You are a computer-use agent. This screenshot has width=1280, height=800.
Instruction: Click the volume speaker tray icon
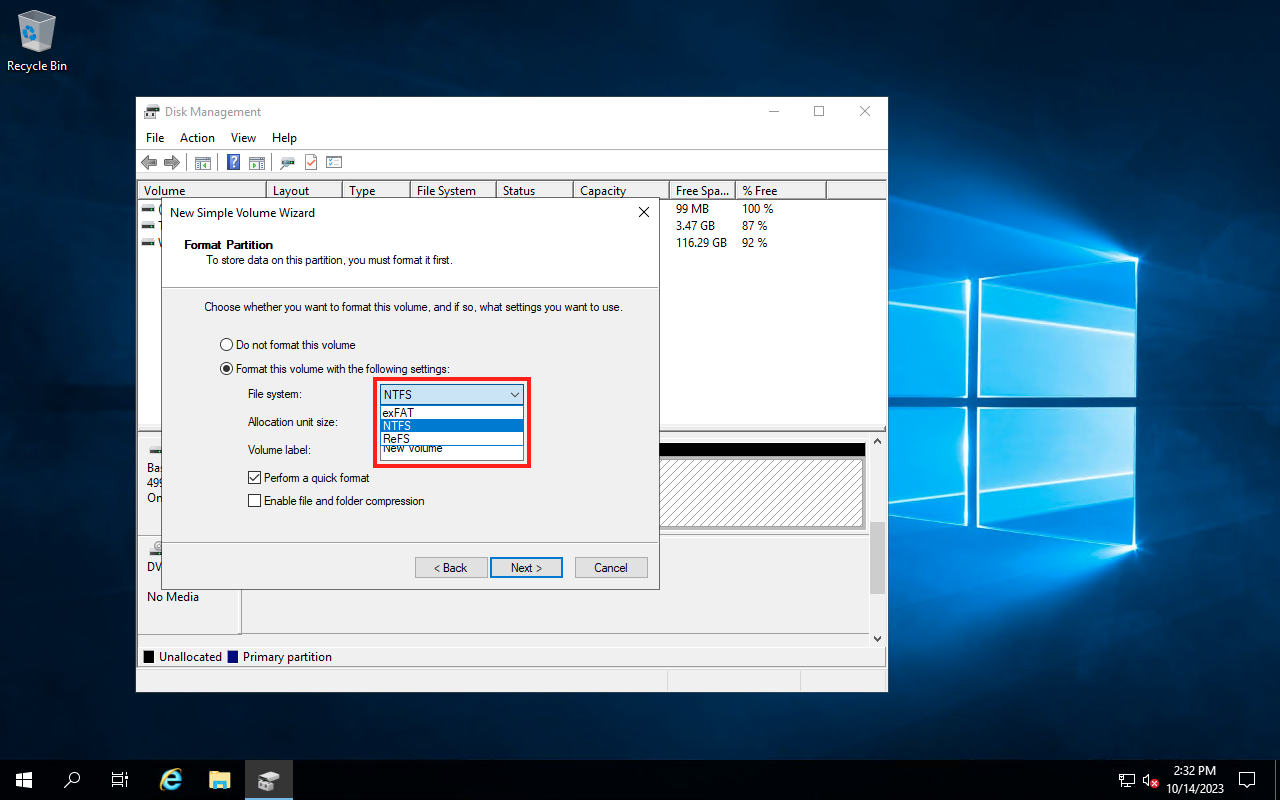click(1151, 780)
